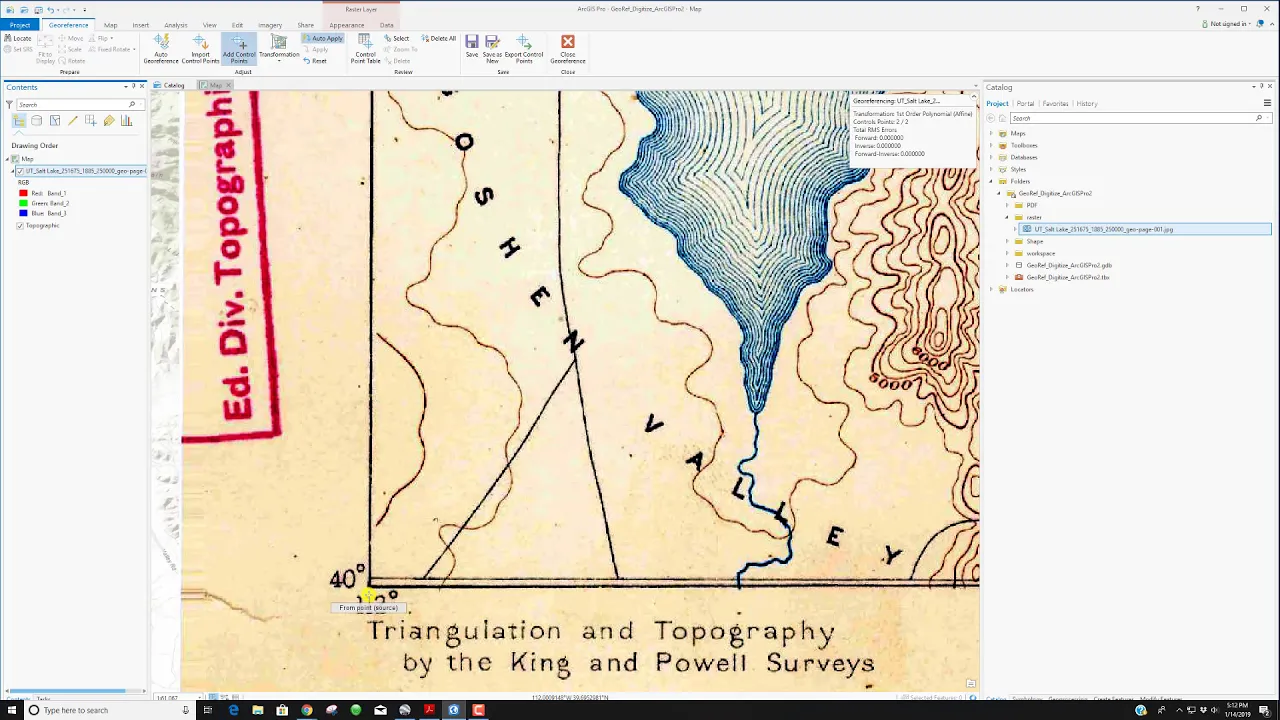Collapse the Folders node in Catalog

(991, 181)
